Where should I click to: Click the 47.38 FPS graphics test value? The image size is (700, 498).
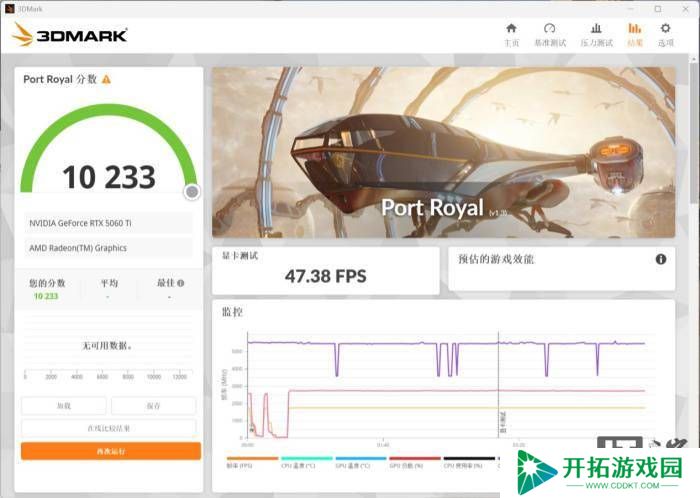(x=325, y=276)
